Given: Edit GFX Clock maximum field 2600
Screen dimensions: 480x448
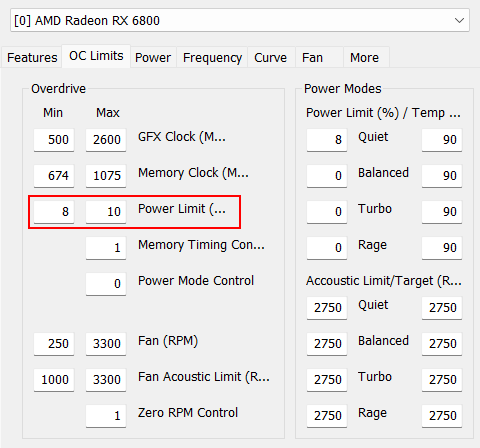Looking at the screenshot, I should (106, 140).
